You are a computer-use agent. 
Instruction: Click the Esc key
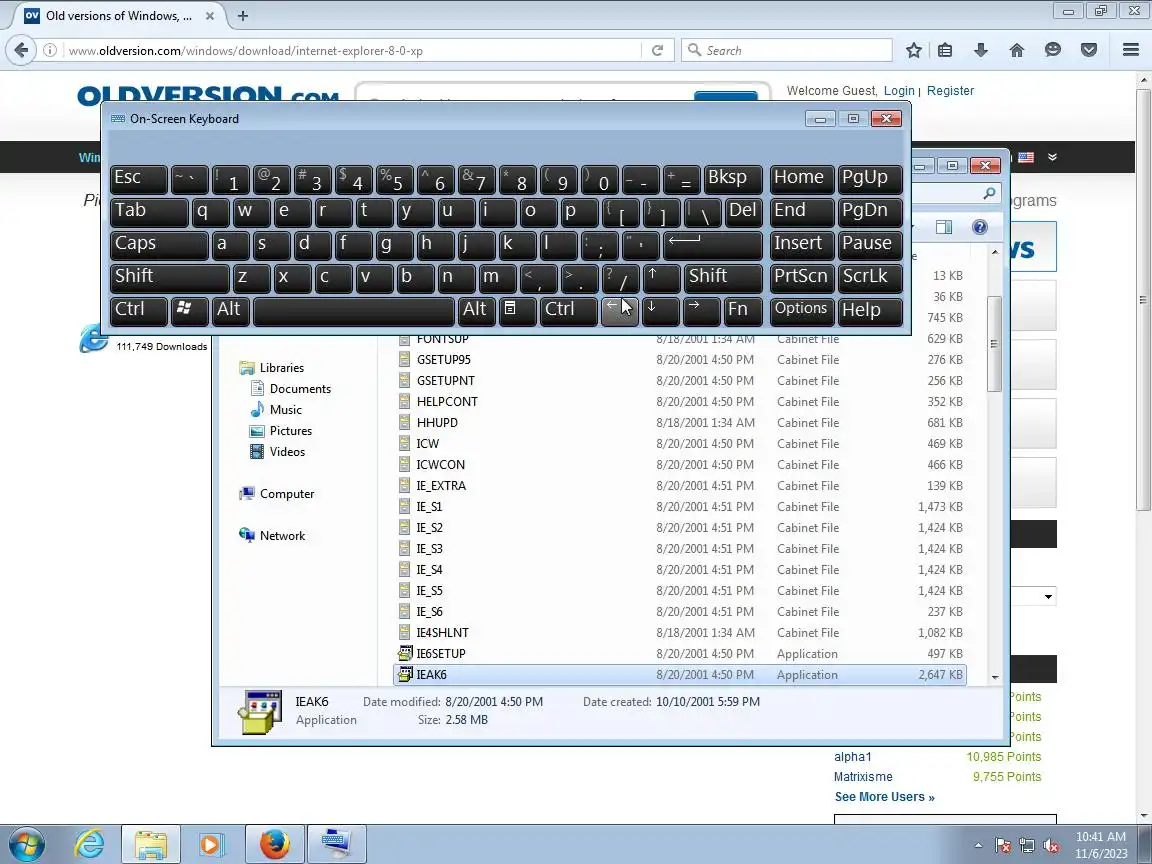point(139,179)
